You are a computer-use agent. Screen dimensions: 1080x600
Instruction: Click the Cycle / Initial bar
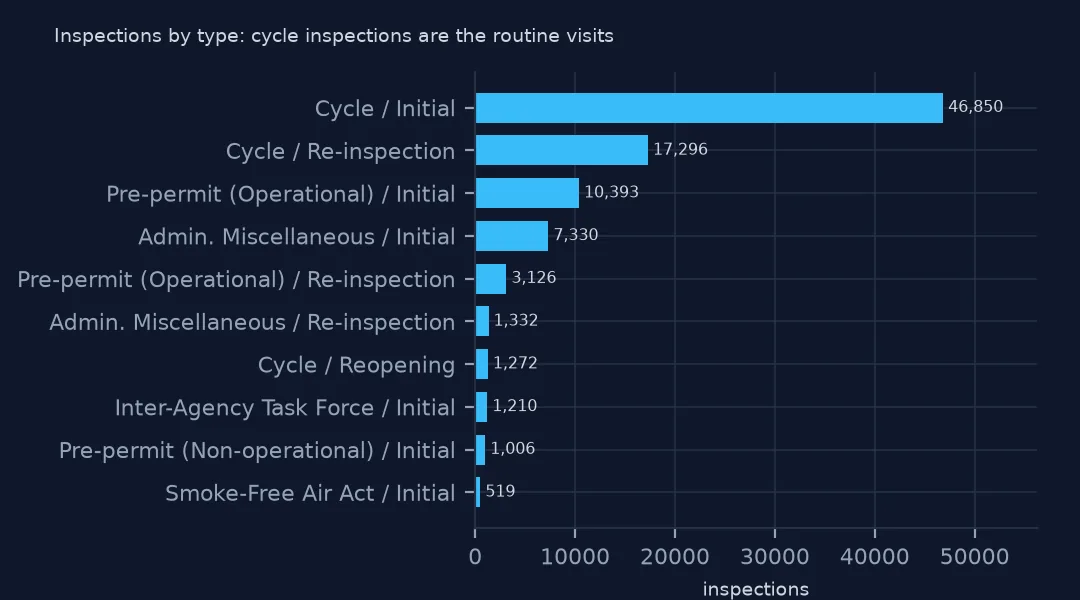[x=709, y=108]
